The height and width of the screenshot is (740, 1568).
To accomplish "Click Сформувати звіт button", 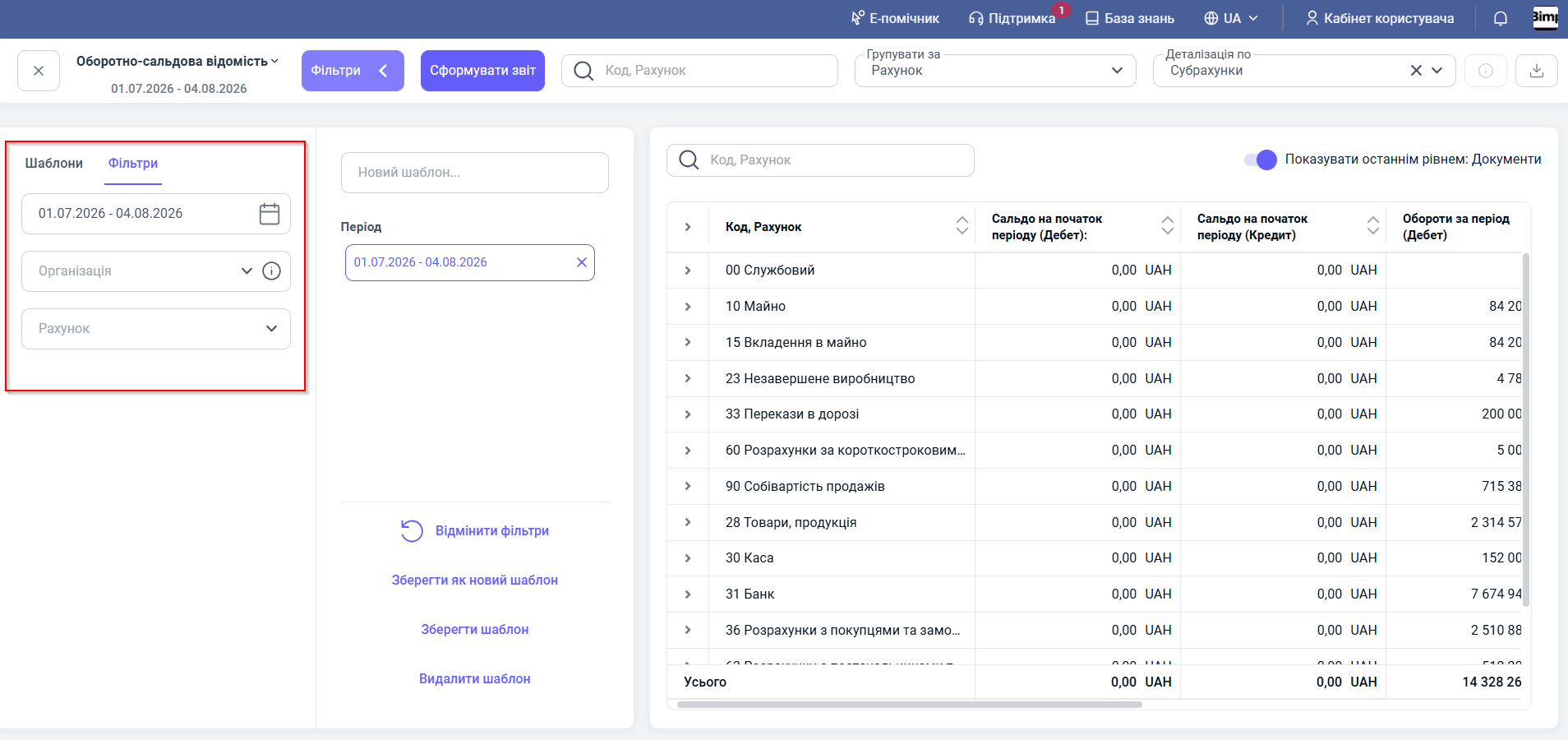I will pos(482,71).
